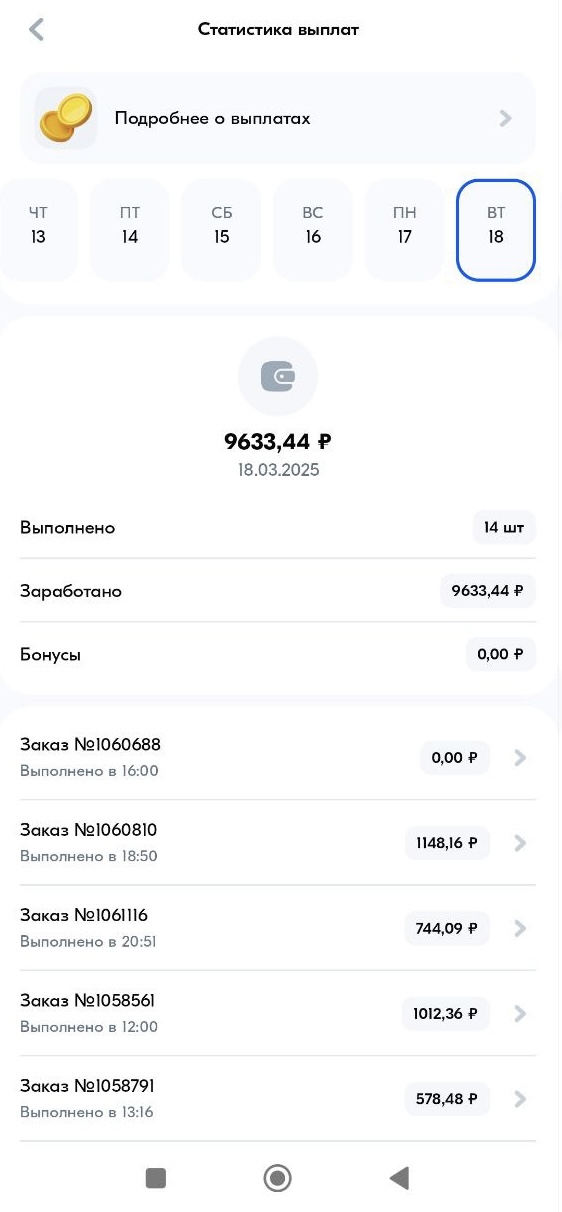
Task: Tap the gold coins icon
Action: [66, 118]
